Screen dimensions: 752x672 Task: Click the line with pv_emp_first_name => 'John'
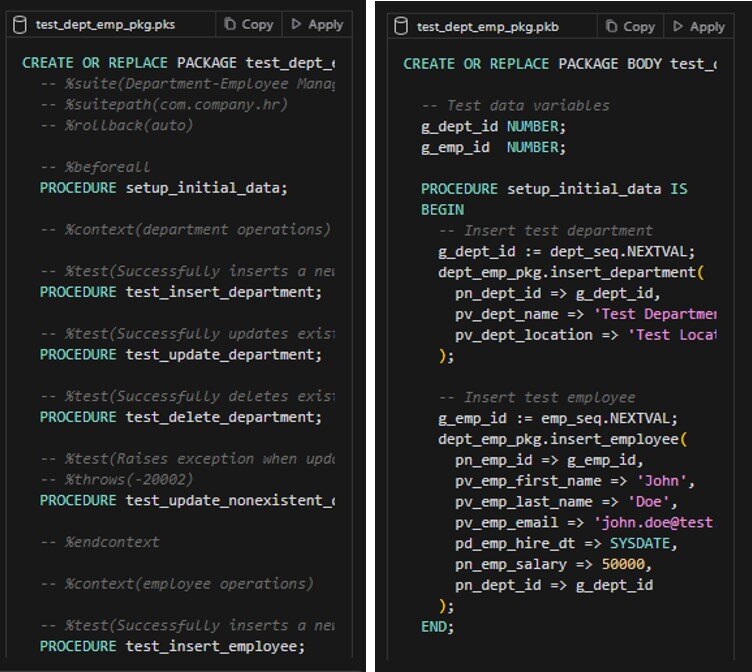pos(575,481)
